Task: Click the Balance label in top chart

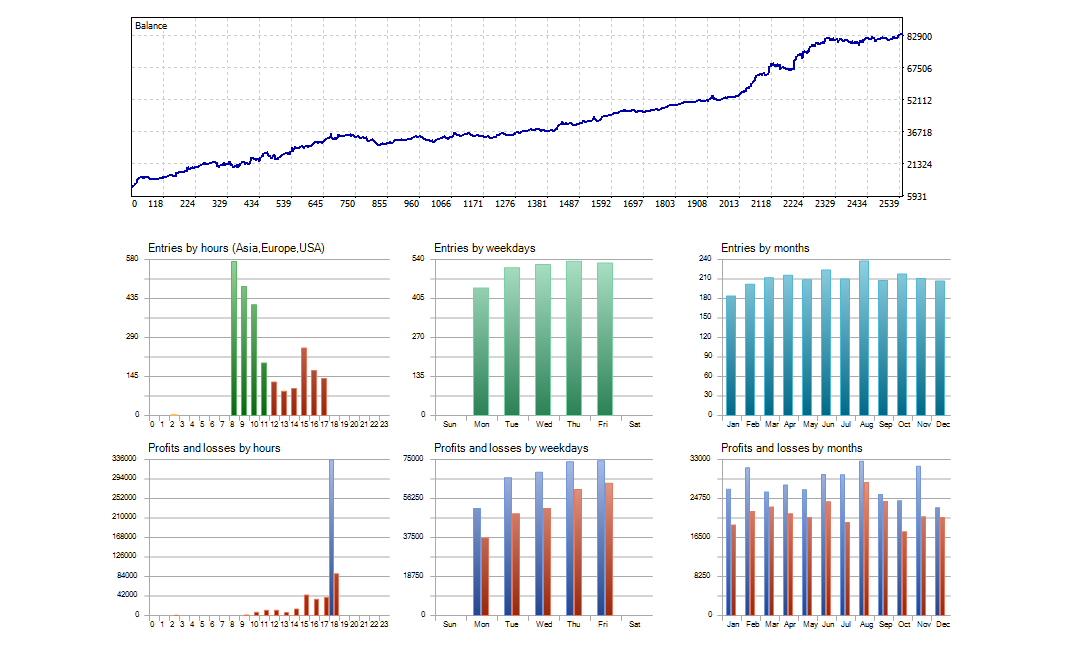Action: (151, 26)
